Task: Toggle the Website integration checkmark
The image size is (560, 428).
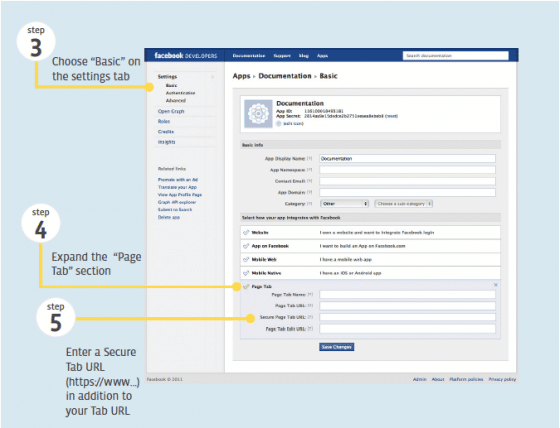Action: pyautogui.click(x=246, y=233)
